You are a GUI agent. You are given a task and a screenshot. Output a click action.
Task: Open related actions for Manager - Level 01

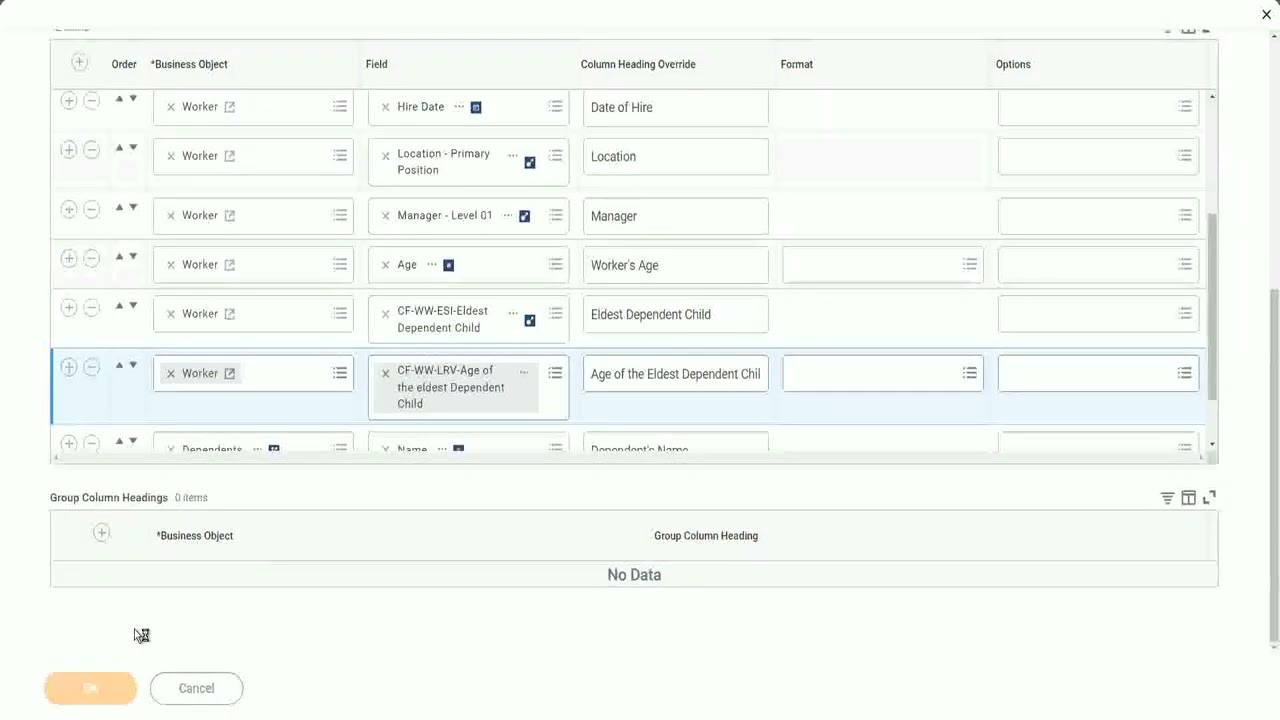click(x=507, y=215)
